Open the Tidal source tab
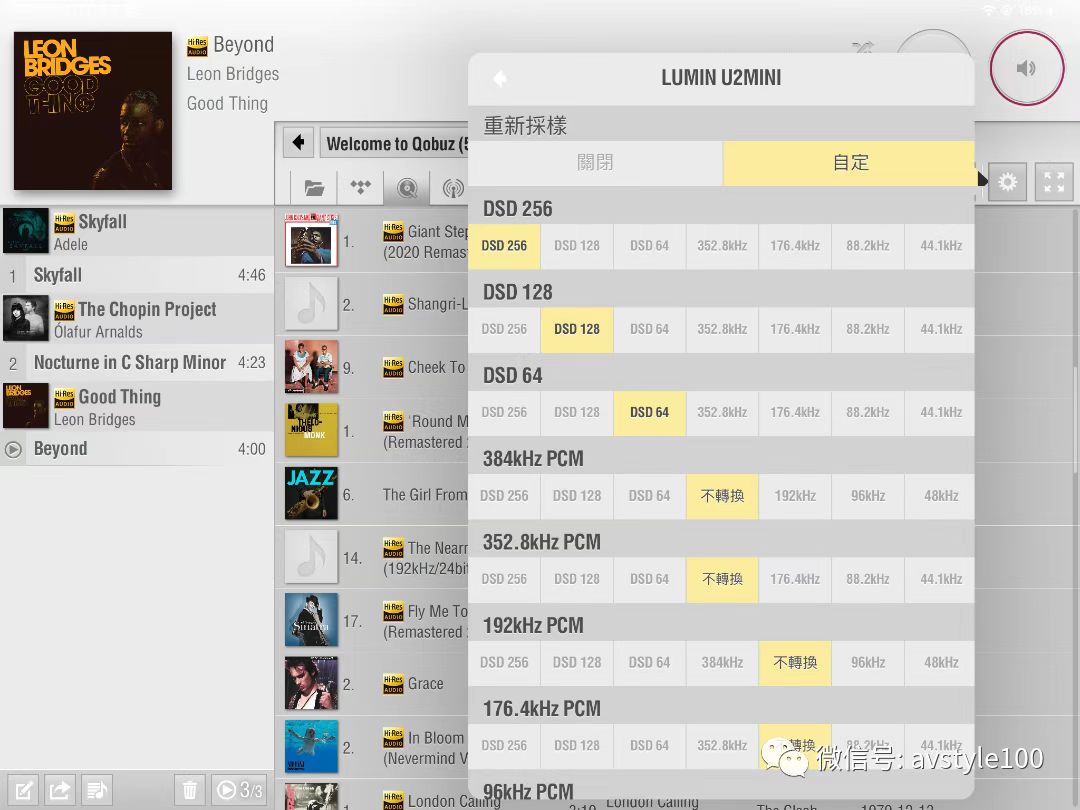1080x810 pixels. coord(360,187)
